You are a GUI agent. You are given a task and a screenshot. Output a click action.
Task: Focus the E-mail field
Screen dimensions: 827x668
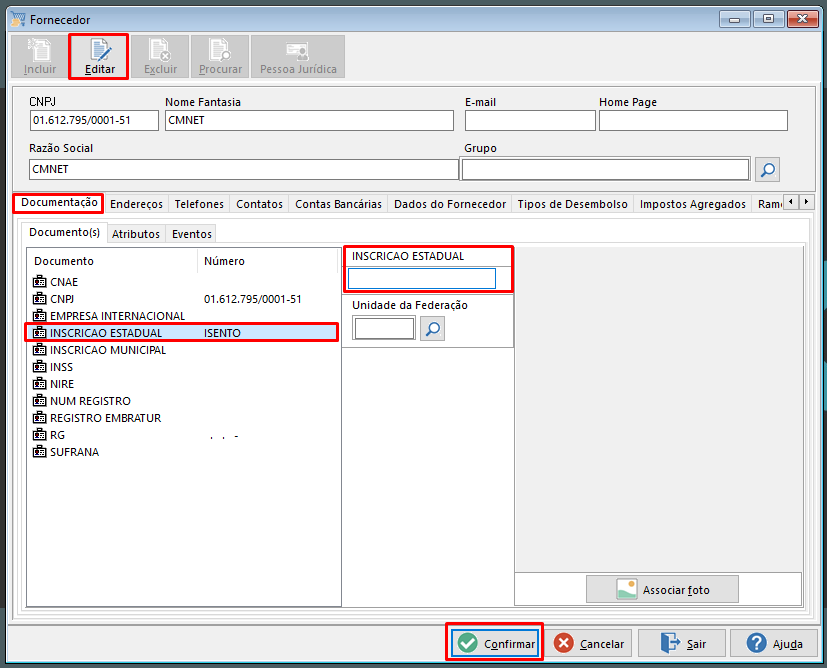tap(530, 120)
